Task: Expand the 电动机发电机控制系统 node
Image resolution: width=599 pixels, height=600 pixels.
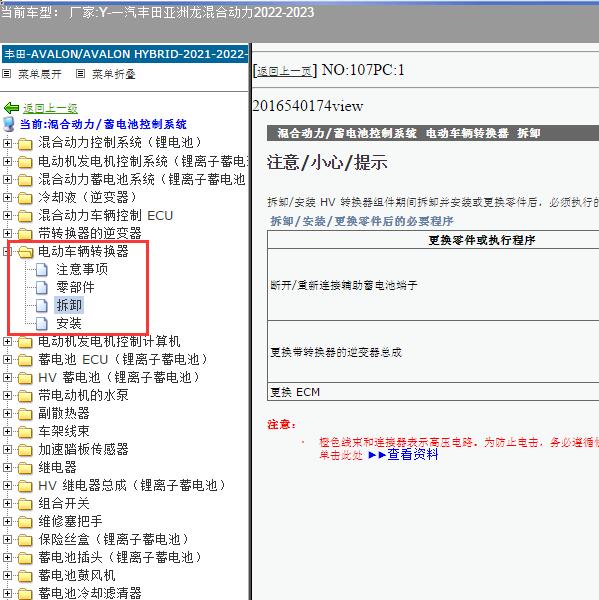Action: 7,161
